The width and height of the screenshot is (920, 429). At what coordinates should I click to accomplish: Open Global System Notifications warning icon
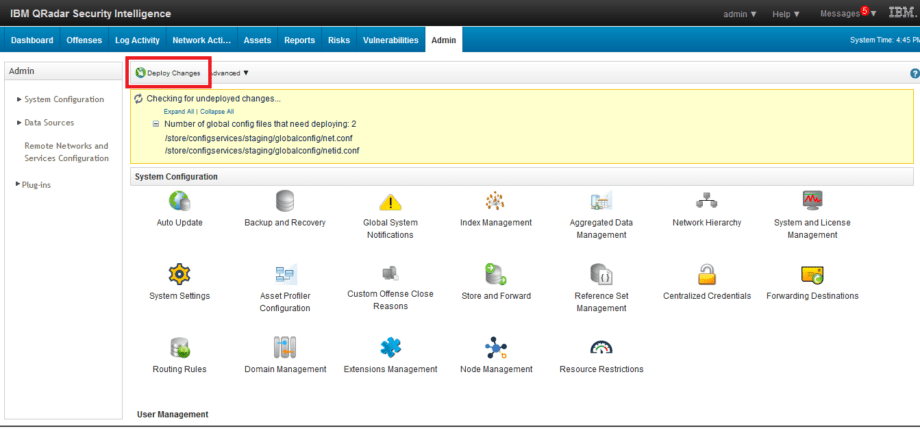click(390, 201)
